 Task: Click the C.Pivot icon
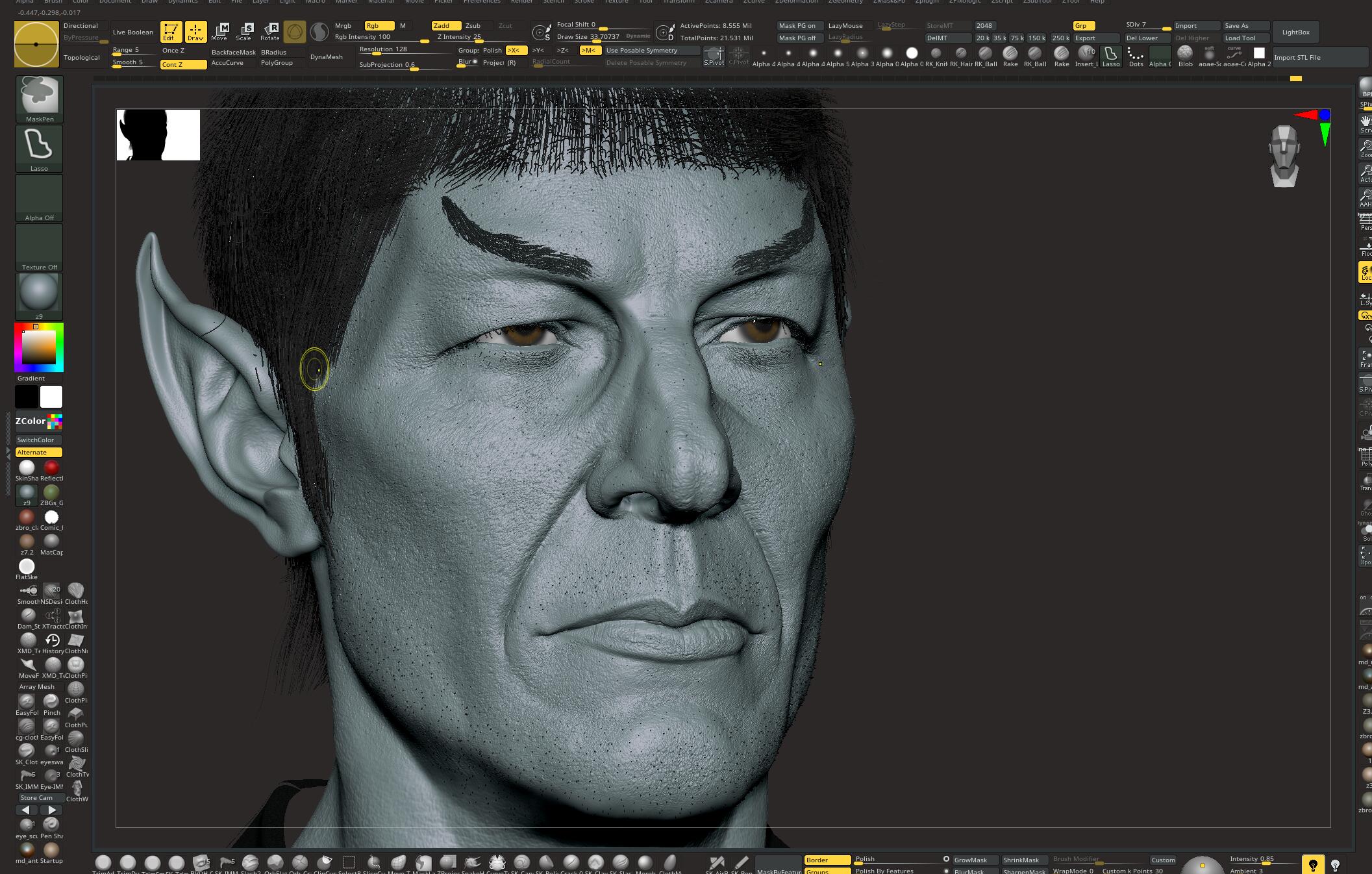[738, 56]
